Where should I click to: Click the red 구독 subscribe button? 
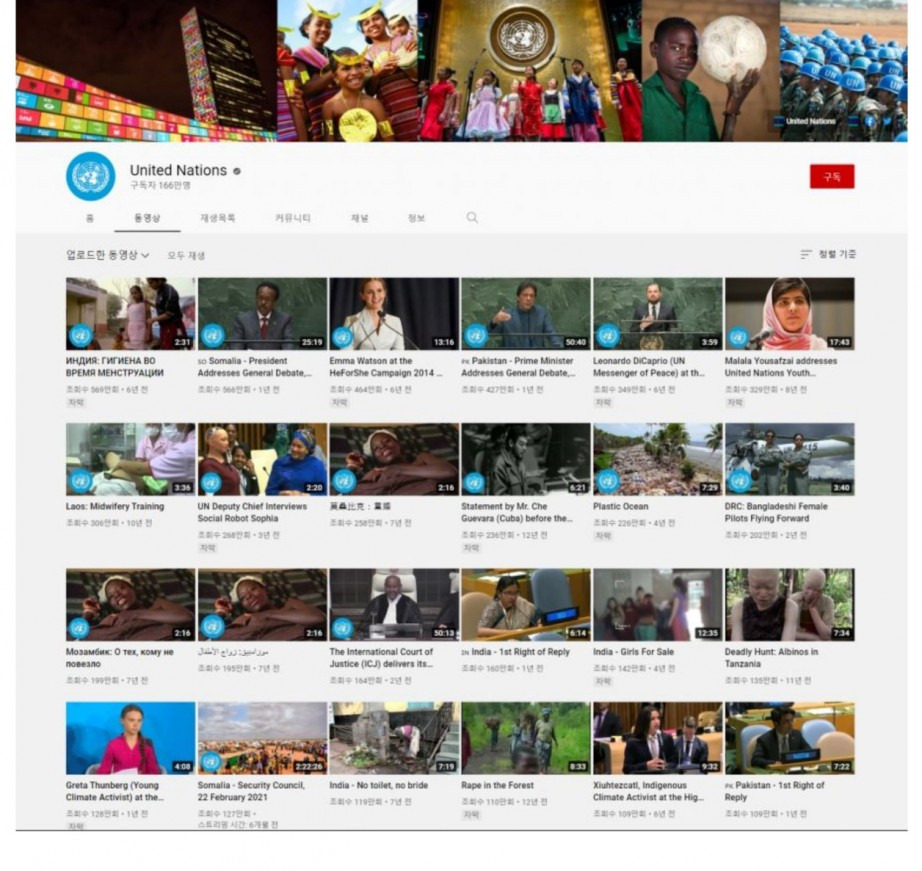coord(832,176)
